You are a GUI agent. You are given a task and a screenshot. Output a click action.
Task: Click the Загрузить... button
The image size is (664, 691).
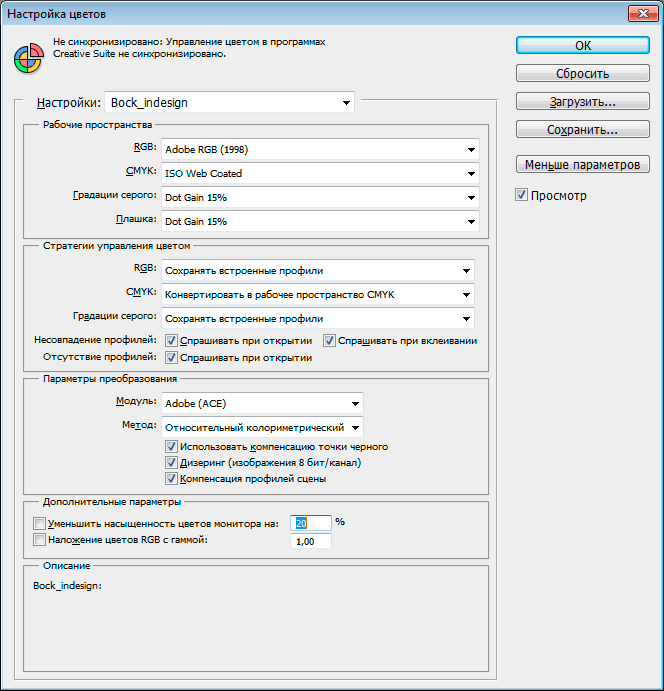(x=582, y=101)
